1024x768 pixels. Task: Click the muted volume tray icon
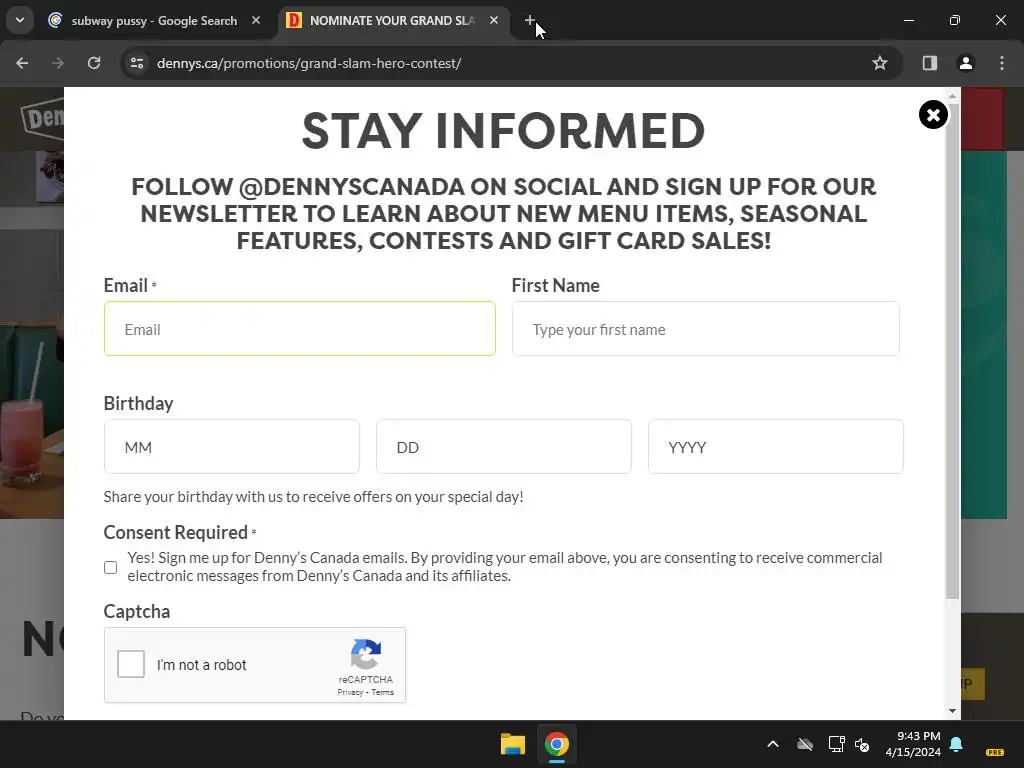click(x=862, y=744)
